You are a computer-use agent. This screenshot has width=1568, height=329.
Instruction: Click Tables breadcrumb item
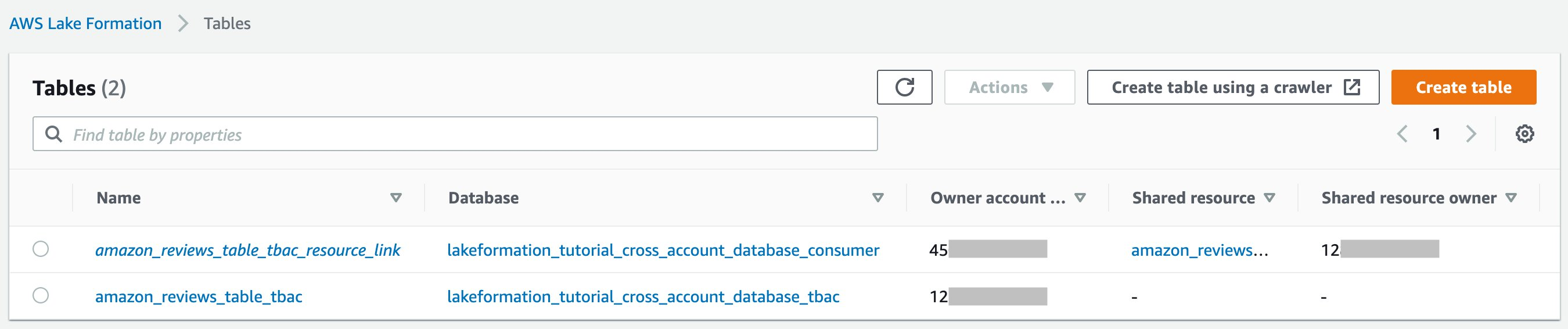pos(227,23)
